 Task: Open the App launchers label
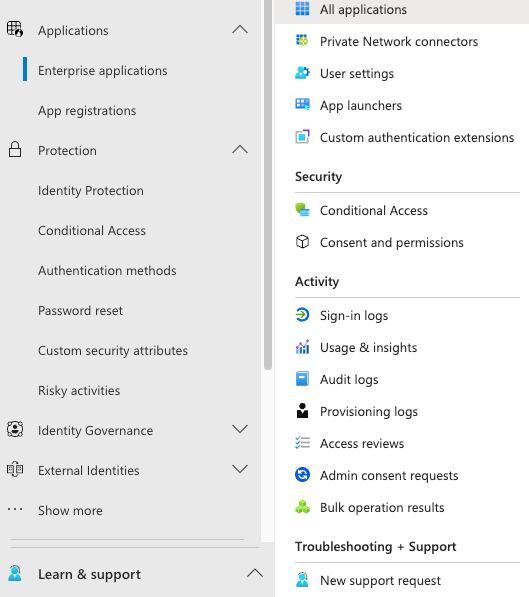click(x=361, y=105)
